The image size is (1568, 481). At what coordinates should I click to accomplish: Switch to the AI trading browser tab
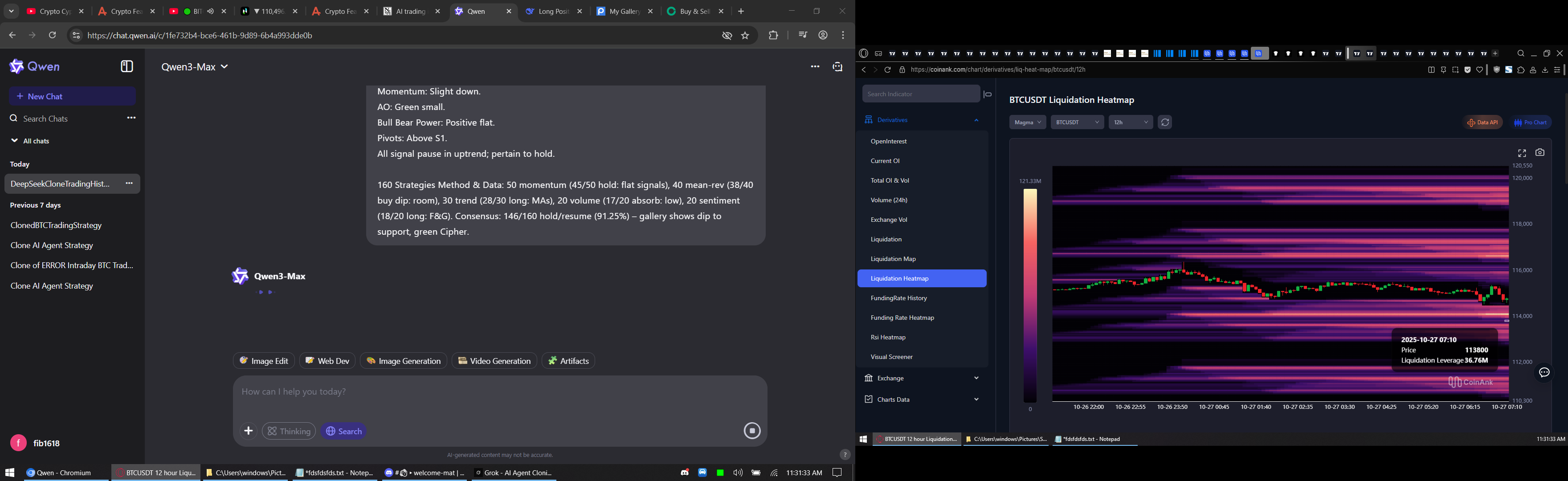[x=405, y=12]
